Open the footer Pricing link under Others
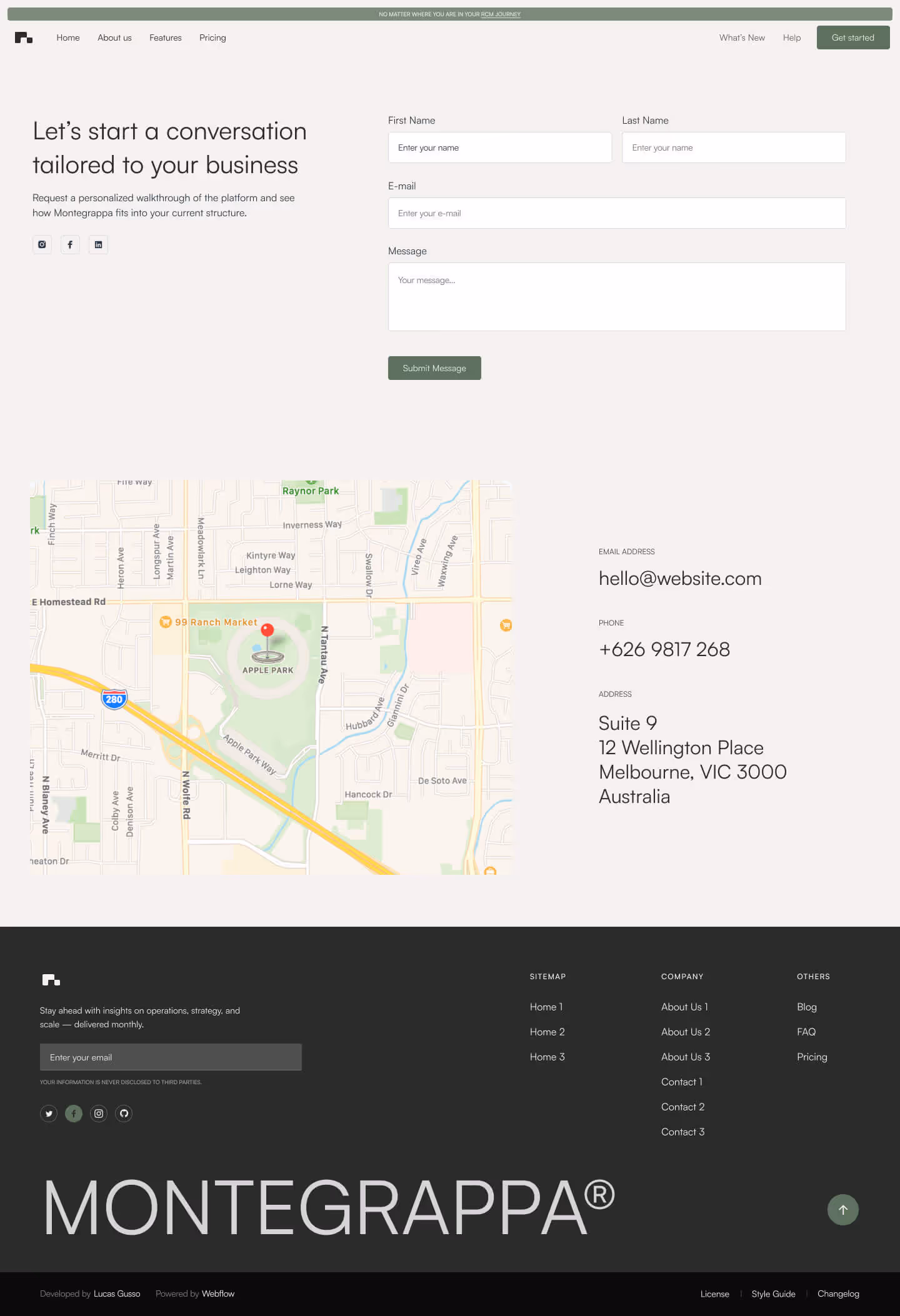The height and width of the screenshot is (1316, 900). coord(812,1057)
